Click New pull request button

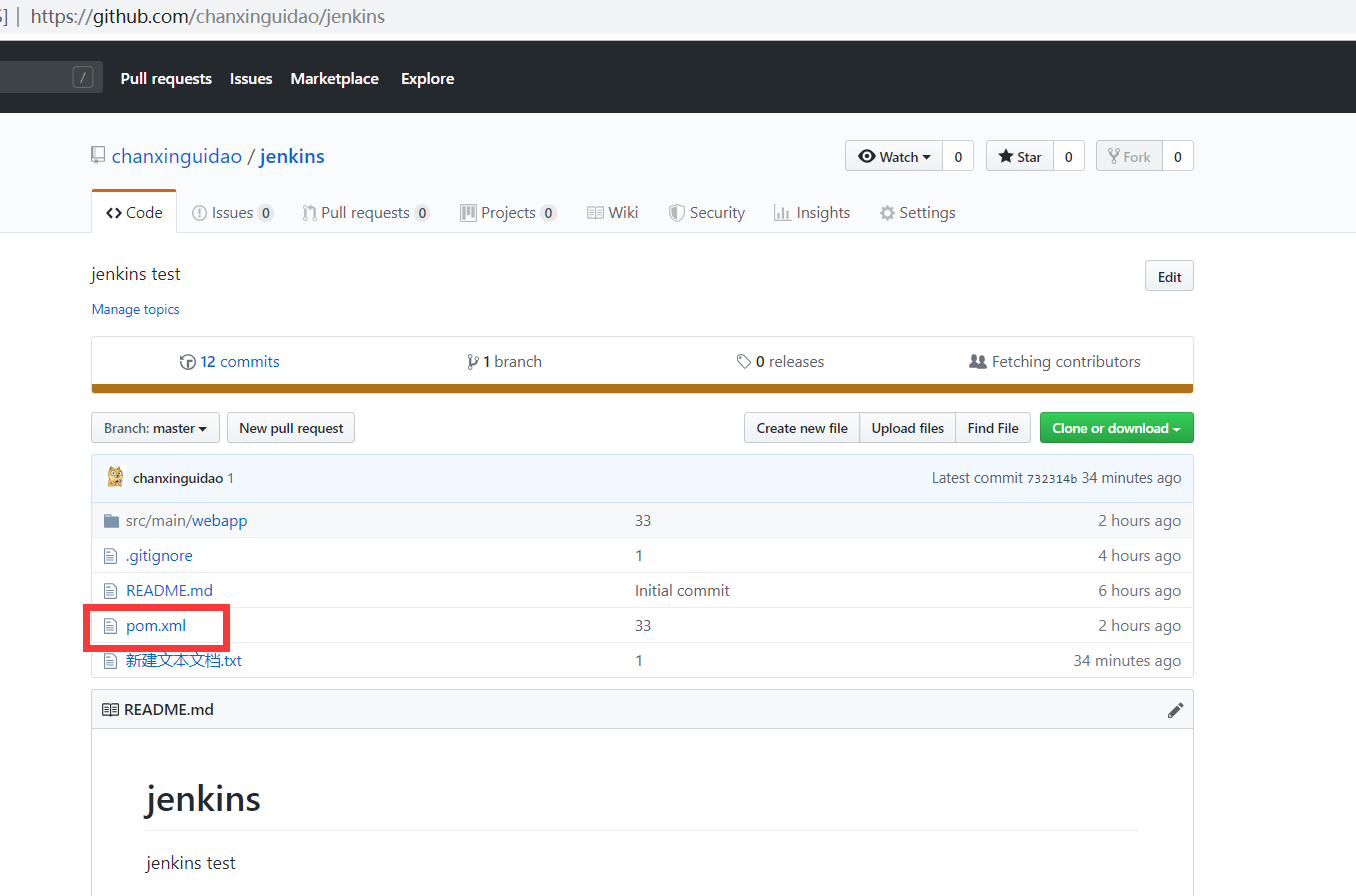(291, 428)
